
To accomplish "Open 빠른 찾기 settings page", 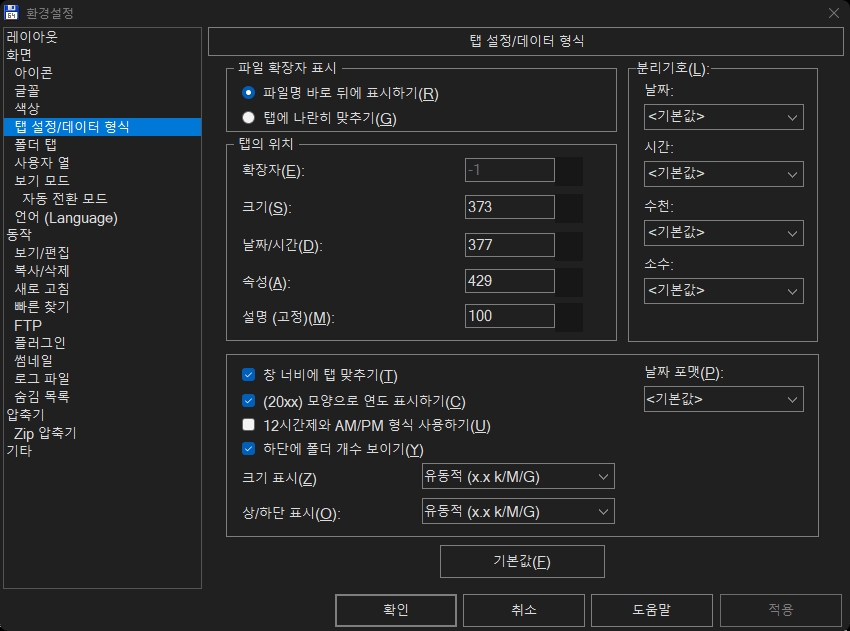I will [42, 307].
